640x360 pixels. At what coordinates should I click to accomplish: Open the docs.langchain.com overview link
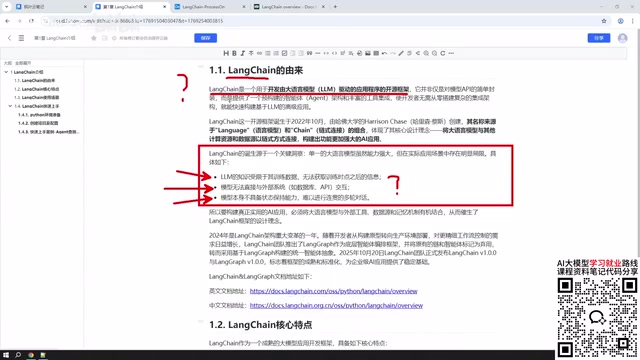click(x=333, y=291)
